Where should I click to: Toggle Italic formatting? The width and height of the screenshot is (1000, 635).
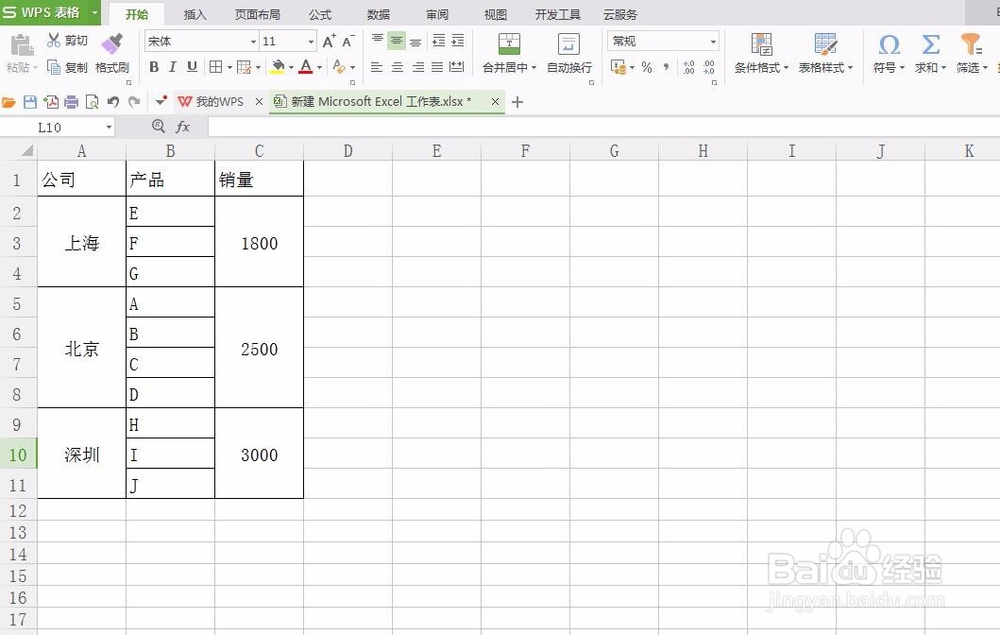click(172, 67)
